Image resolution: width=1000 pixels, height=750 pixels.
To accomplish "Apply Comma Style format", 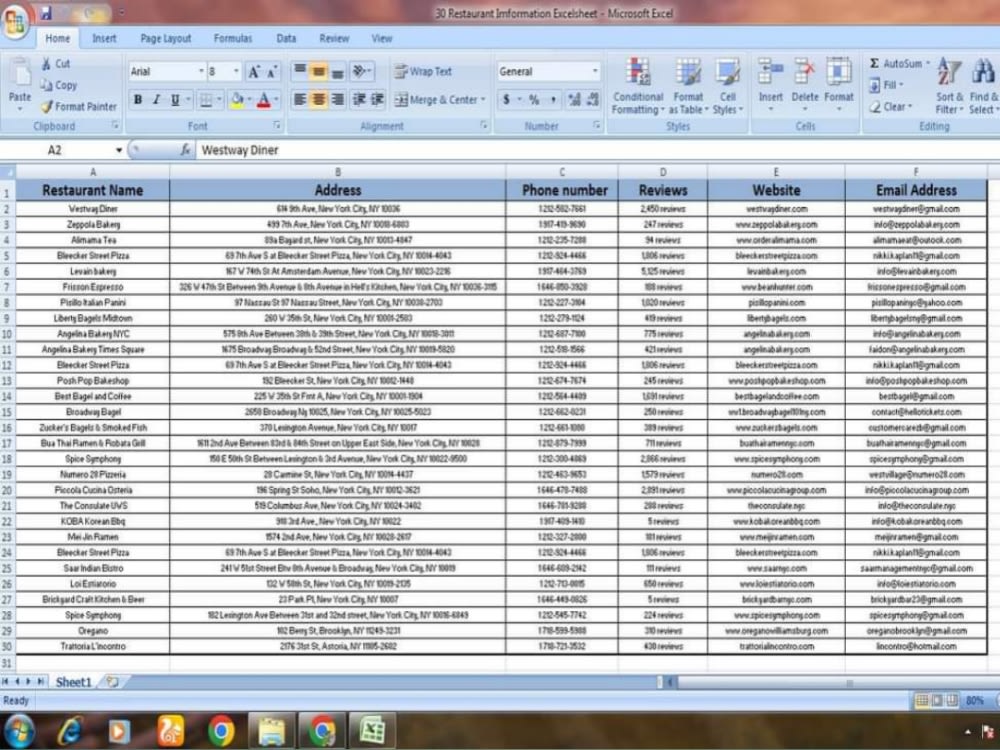I will pyautogui.click(x=553, y=99).
